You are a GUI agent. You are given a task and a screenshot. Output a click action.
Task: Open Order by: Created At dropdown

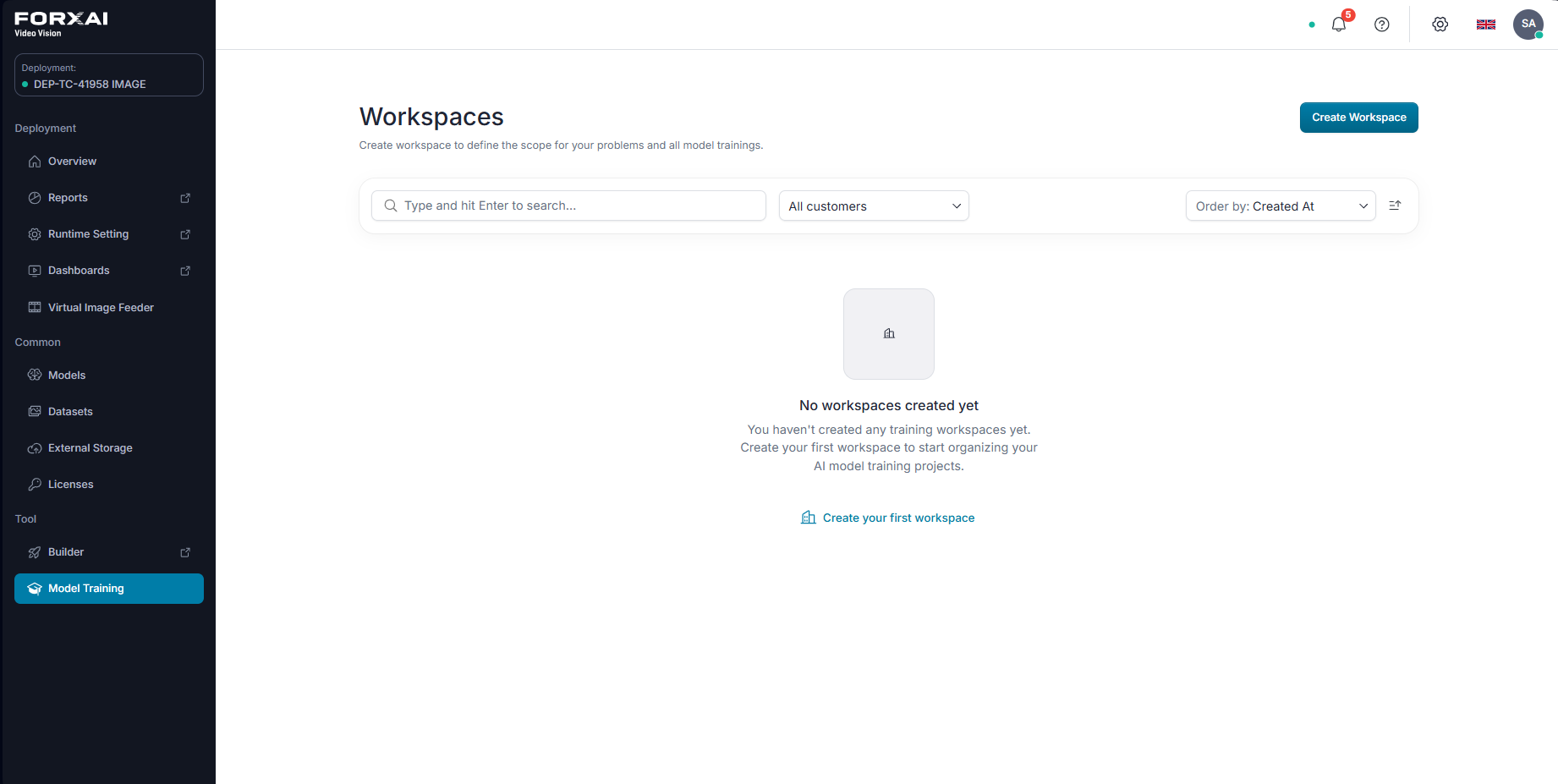click(x=1281, y=206)
